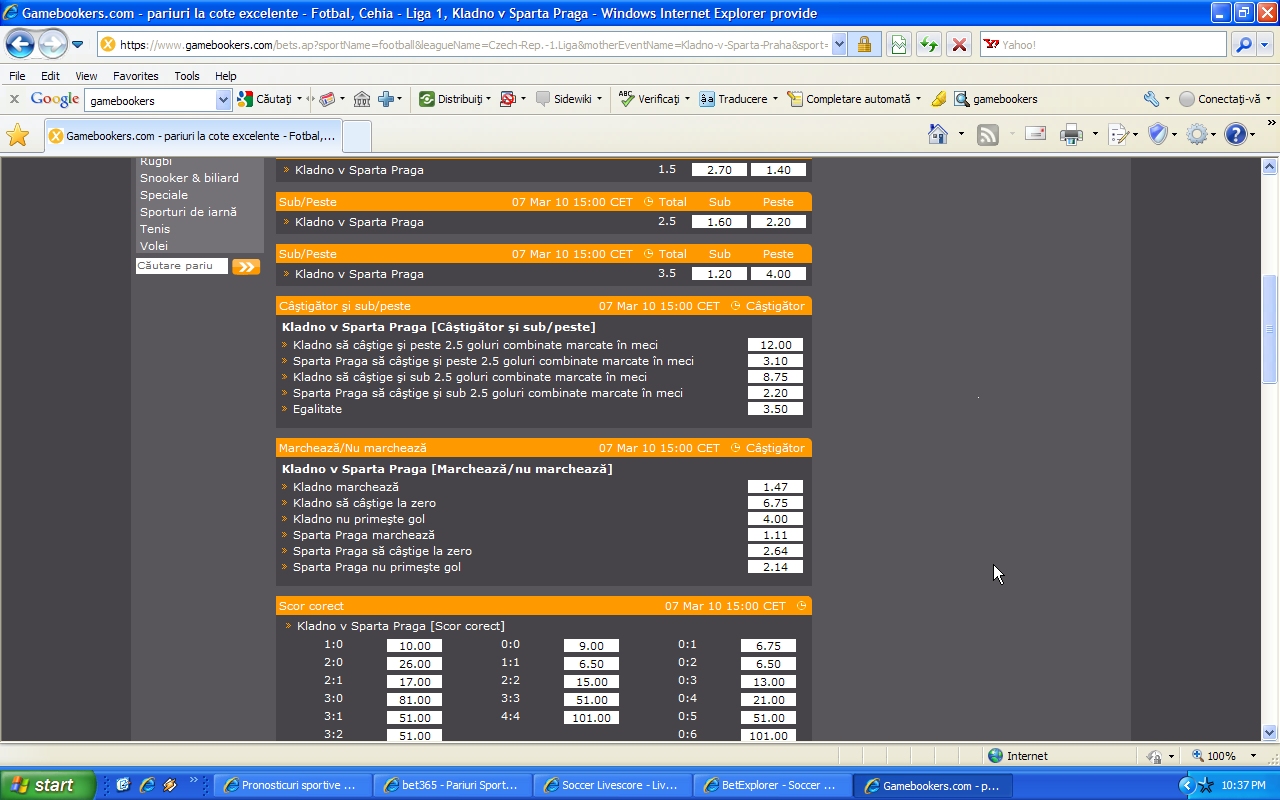Viewport: 1280px width, 800px height.
Task: Click the magnifier search button next to Yahoo! box
Action: [1243, 45]
